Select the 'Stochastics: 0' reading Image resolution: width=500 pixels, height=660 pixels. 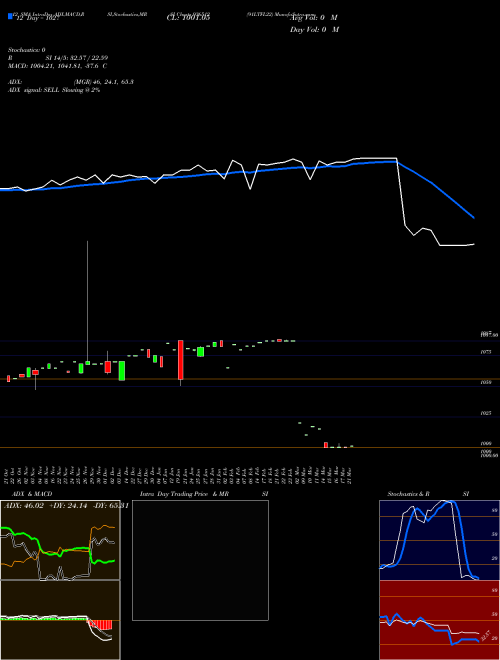27,50
